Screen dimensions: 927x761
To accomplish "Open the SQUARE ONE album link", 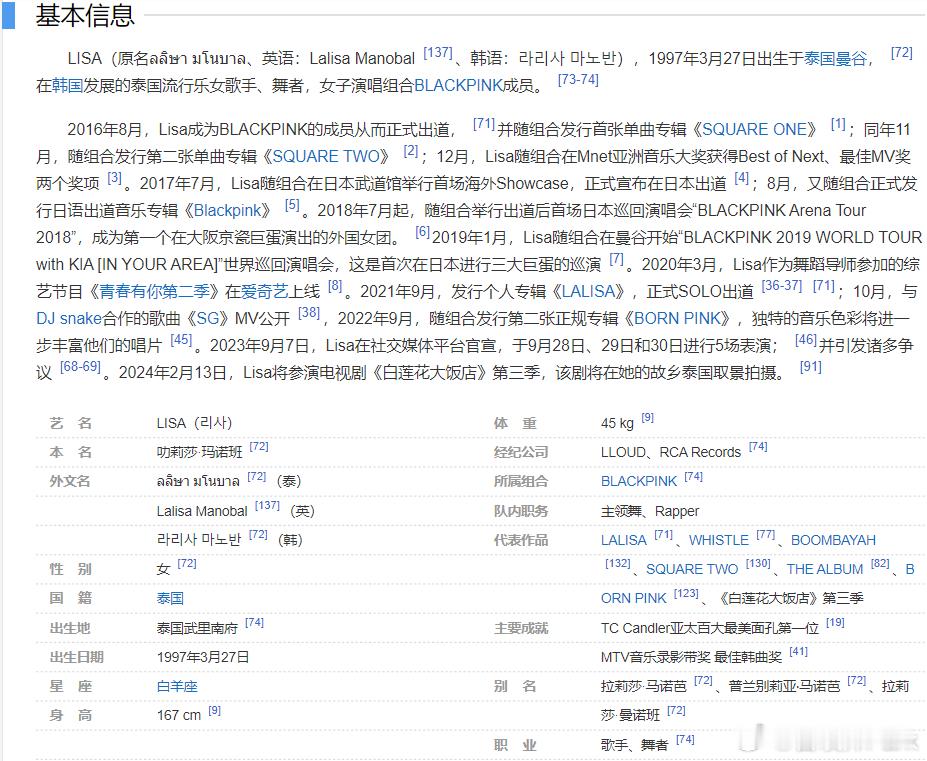I will tap(754, 129).
